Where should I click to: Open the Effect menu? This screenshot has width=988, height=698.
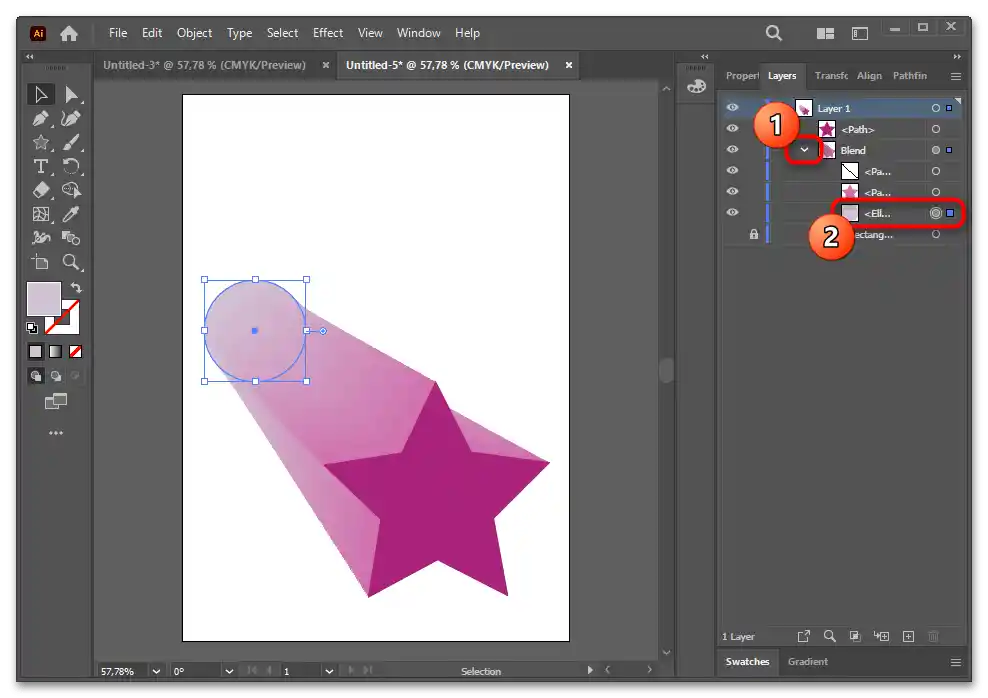tap(327, 33)
